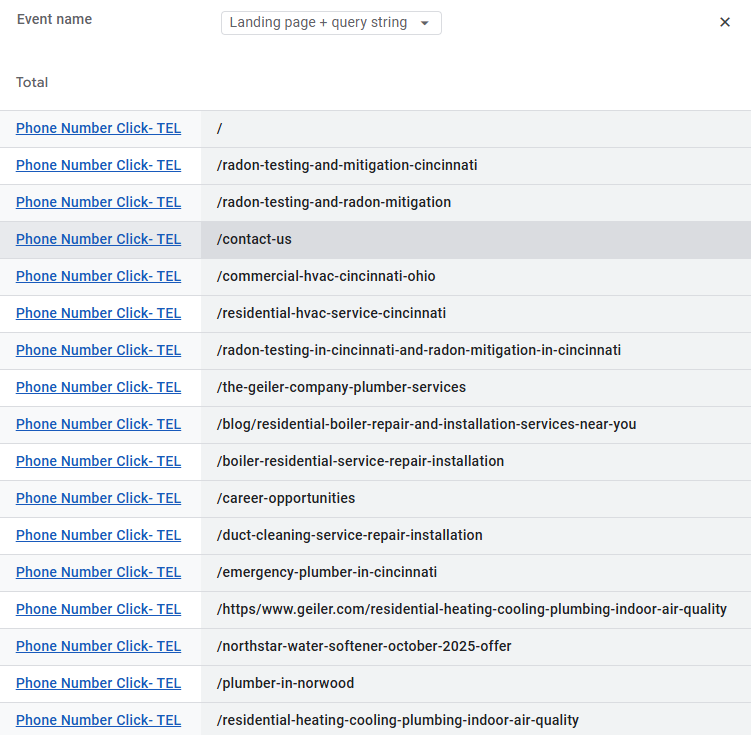Open Phone Number Click- TEL link for /residential-heating-cooling-plumbing-indoor-air-quality
The image size is (751, 735).
point(98,720)
